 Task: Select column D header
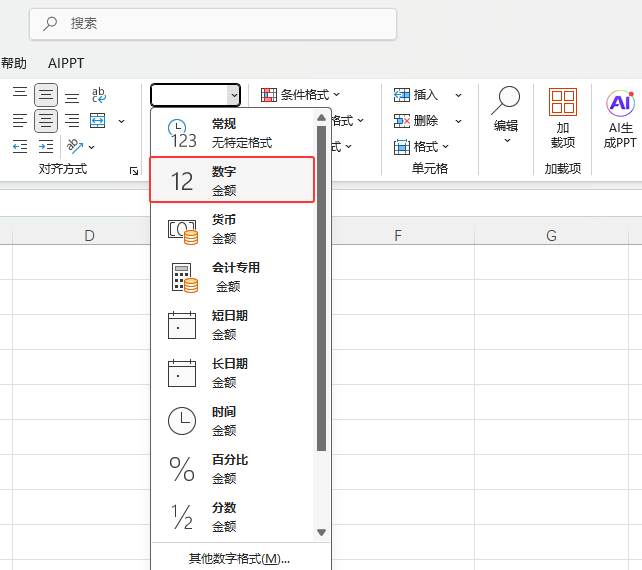click(81, 235)
